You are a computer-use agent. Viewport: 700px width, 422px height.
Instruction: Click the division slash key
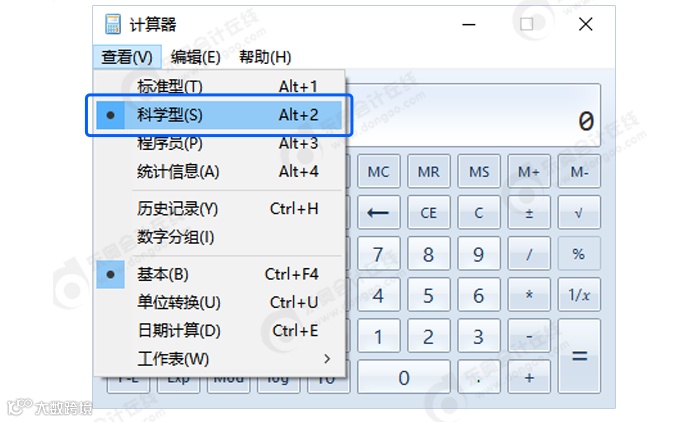pyautogui.click(x=529, y=254)
